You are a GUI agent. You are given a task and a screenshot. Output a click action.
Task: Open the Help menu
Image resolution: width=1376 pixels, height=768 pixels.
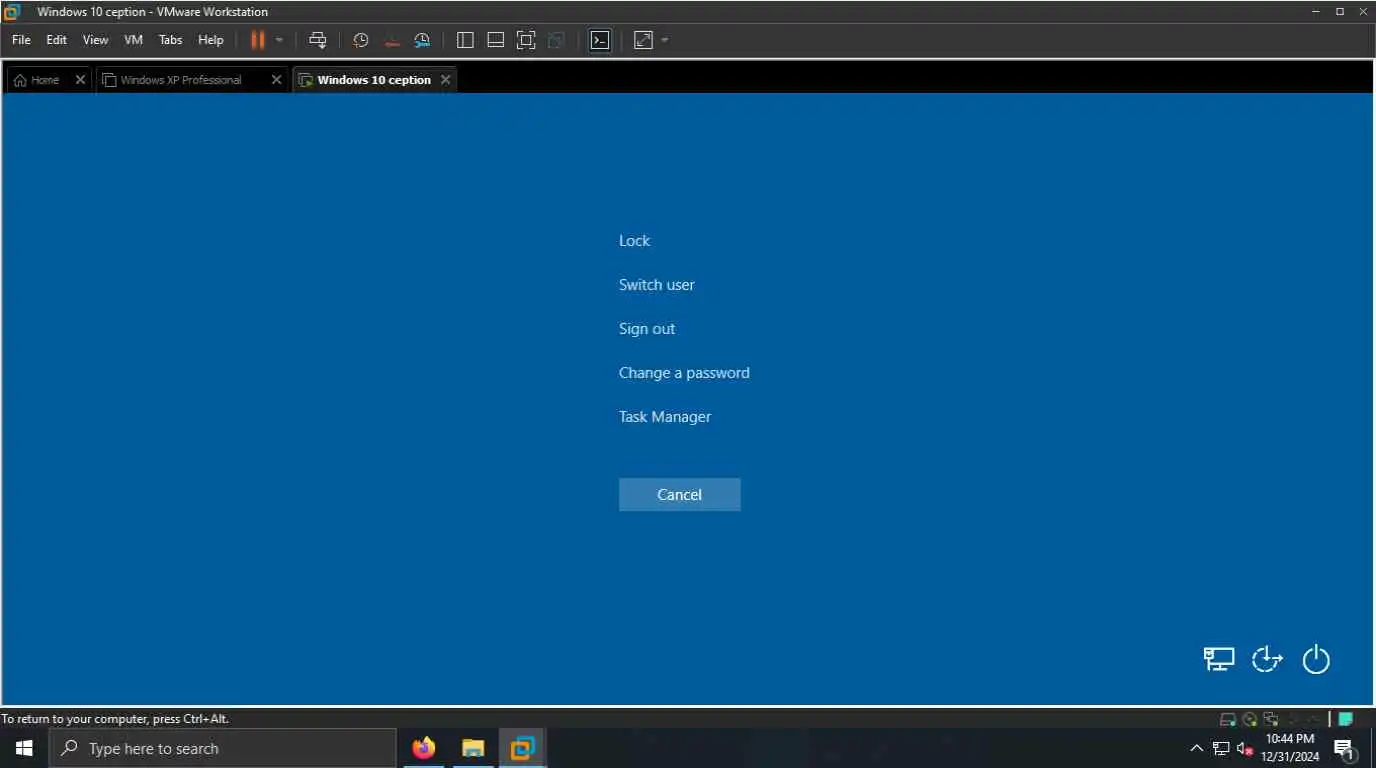pos(211,40)
